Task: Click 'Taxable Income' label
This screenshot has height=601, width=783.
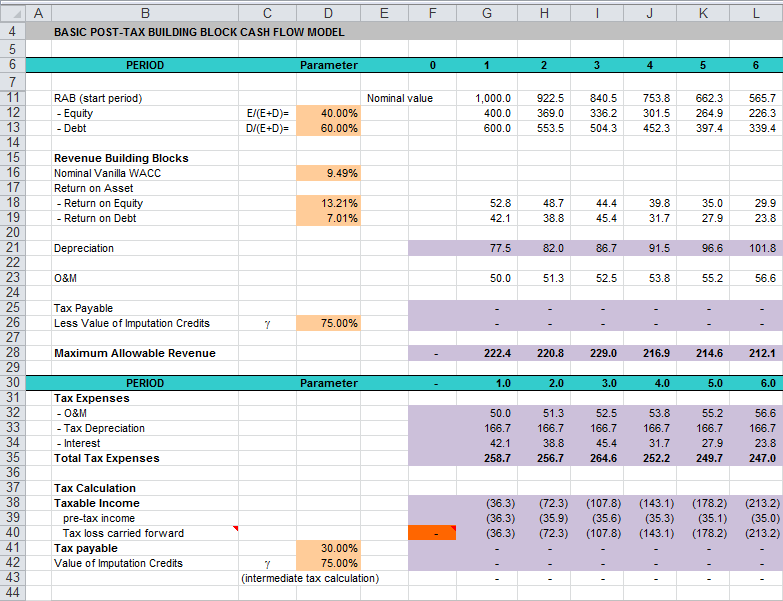Action: [x=97, y=503]
